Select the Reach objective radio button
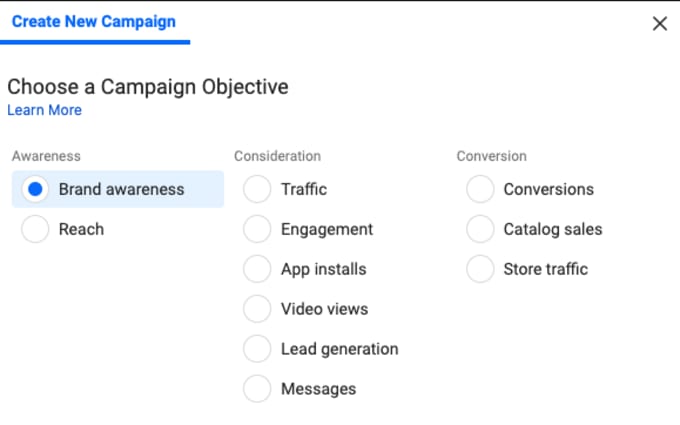Image resolution: width=680 pixels, height=425 pixels. [x=35, y=229]
